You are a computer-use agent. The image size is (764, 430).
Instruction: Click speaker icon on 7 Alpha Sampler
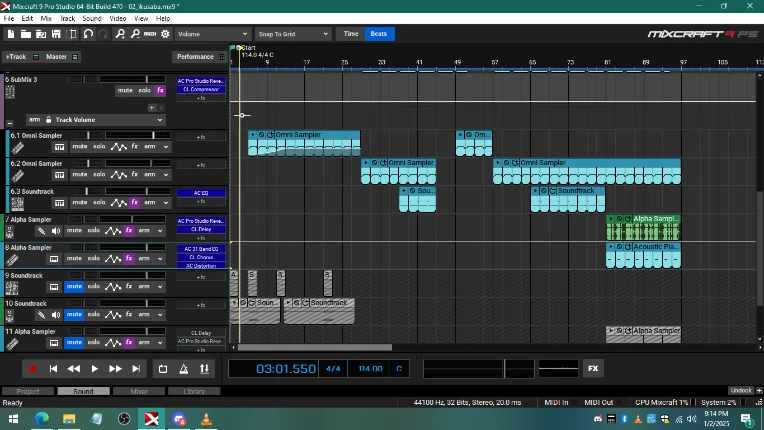[x=56, y=231]
